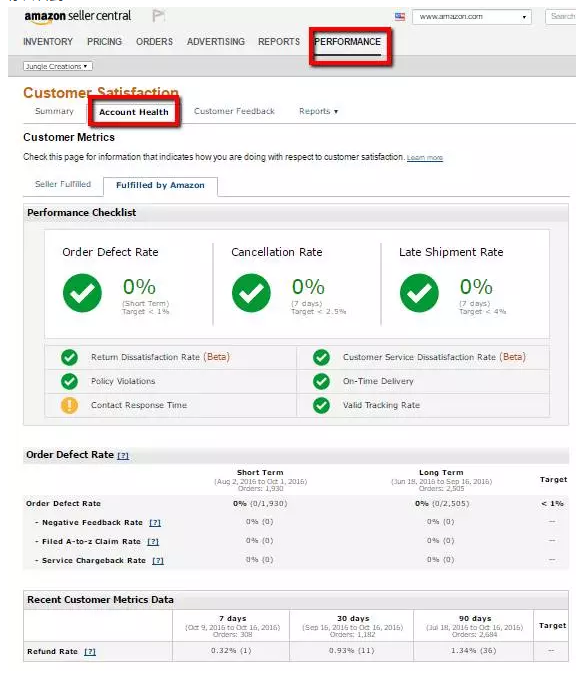Open the On-Time Delivery link

[378, 381]
